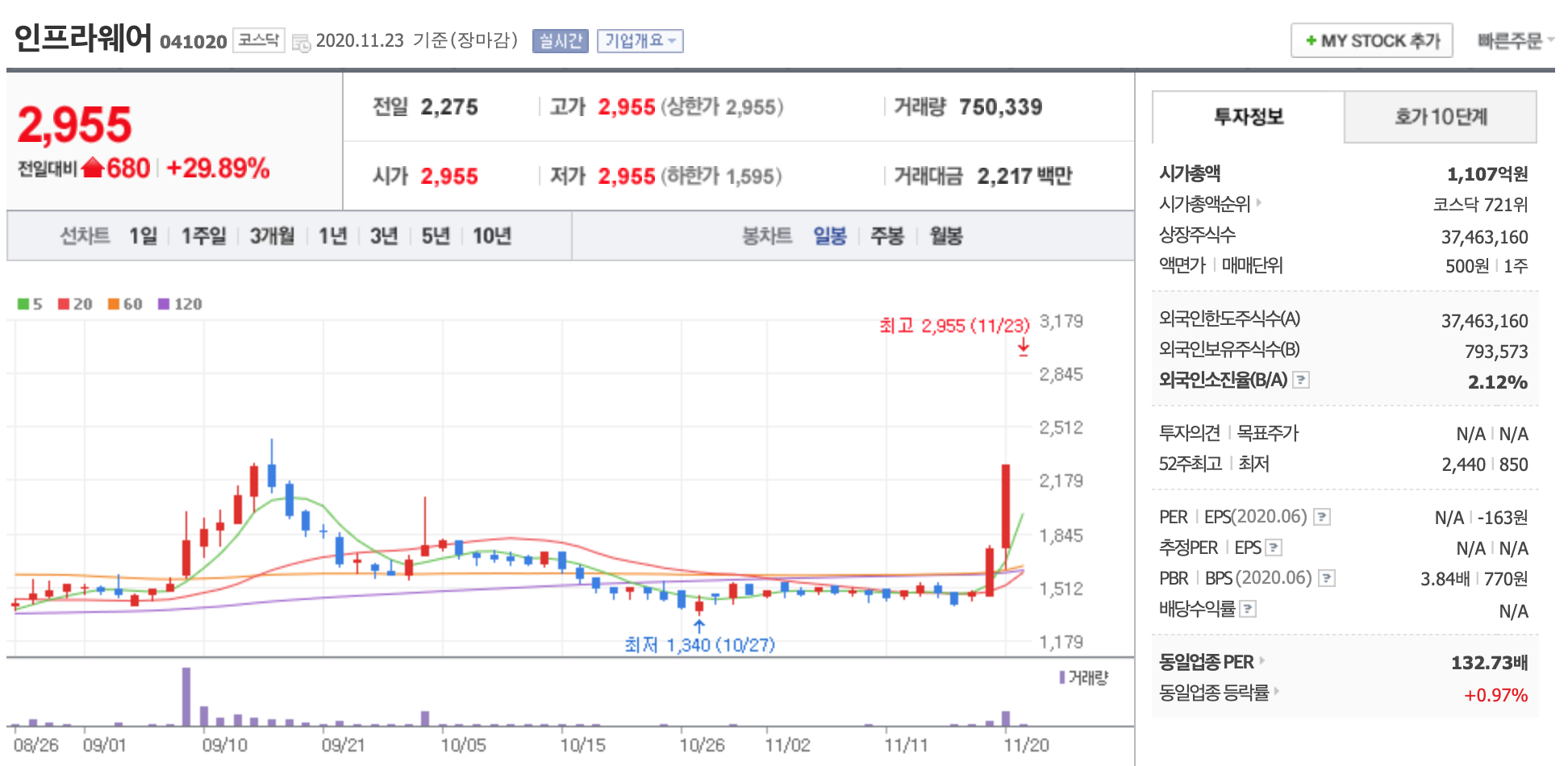Click the help icon next to 배당수익률

pos(1248,609)
